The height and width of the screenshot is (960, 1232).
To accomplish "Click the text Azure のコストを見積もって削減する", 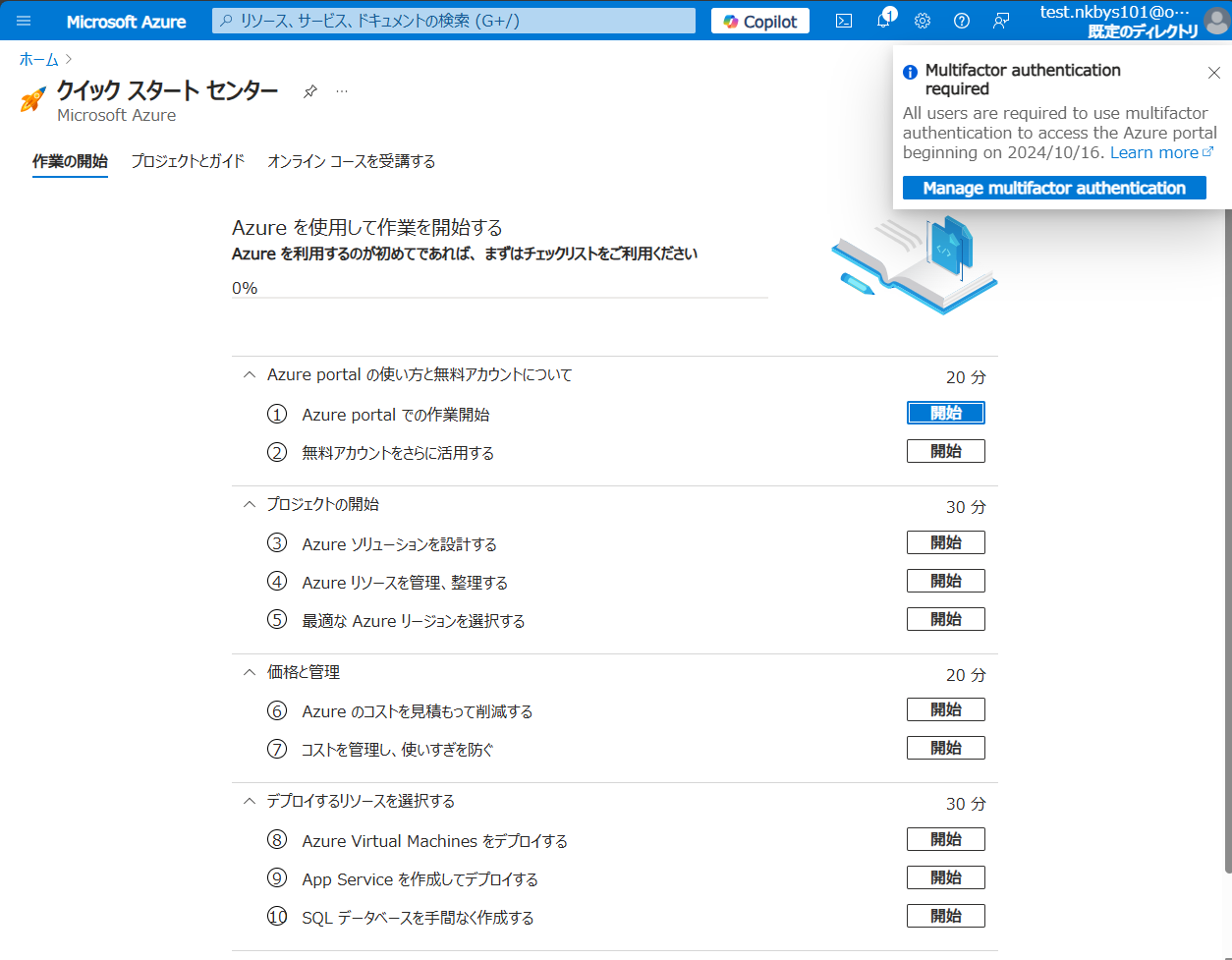I will tap(418, 711).
